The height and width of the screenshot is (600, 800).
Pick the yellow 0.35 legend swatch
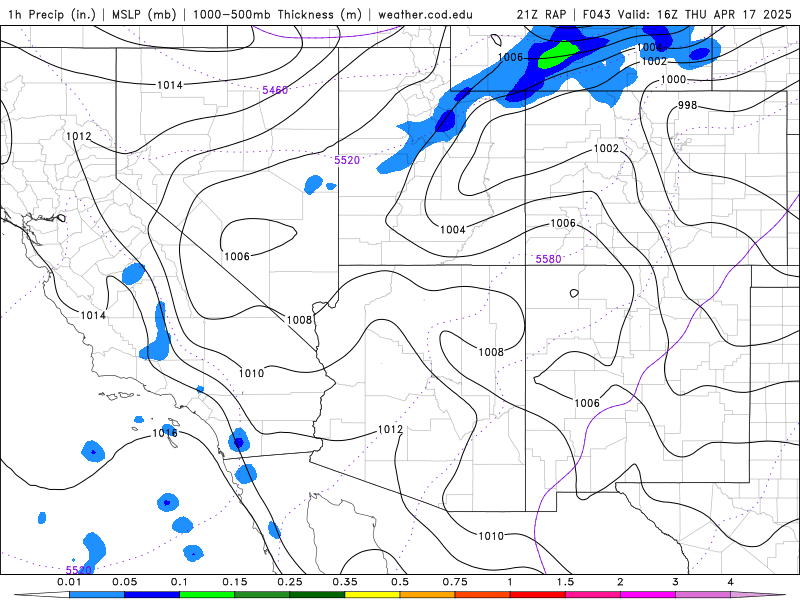[x=372, y=595]
